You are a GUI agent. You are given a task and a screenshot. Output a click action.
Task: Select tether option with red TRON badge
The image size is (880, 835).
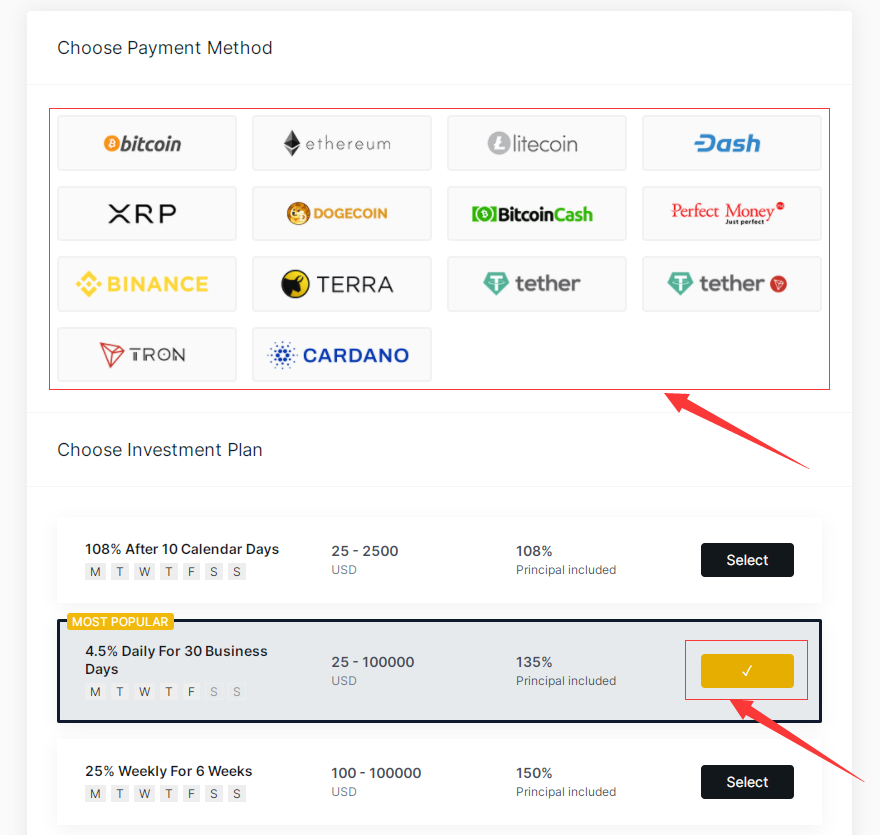pyautogui.click(x=732, y=284)
